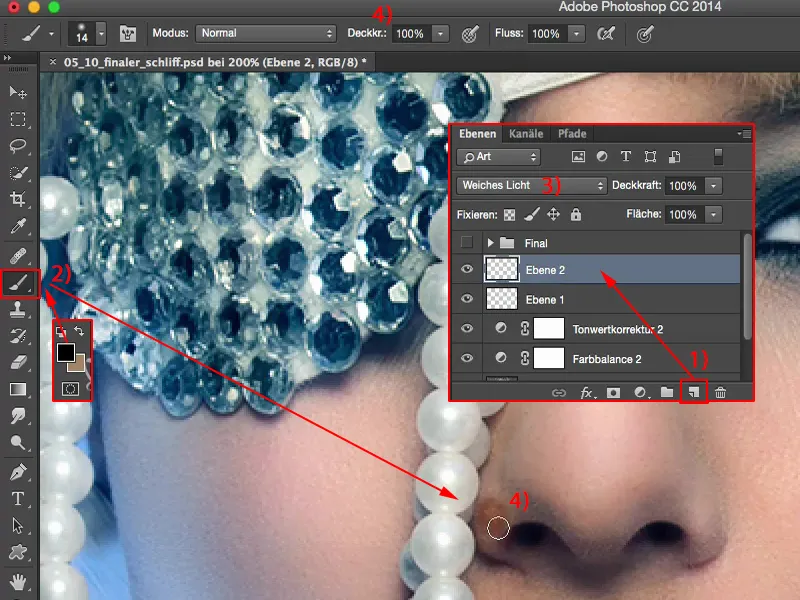Open the Weiches Licht blend mode dropdown

[531, 185]
